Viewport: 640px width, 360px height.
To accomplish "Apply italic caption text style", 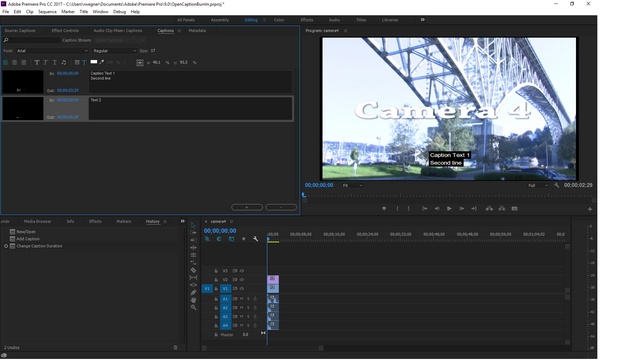I will (46, 62).
